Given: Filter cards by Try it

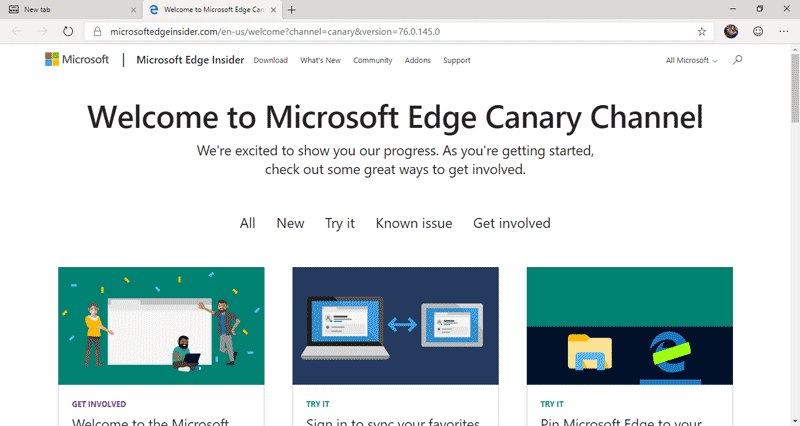Looking at the screenshot, I should tap(340, 223).
